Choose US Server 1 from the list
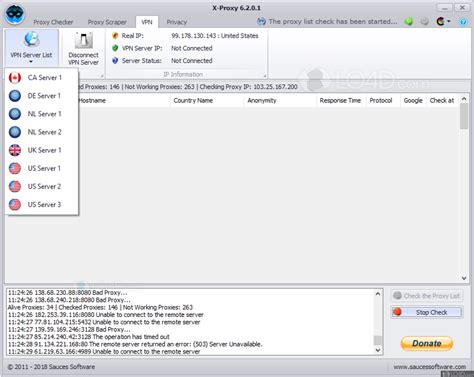This screenshot has width=474, height=377. pos(42,168)
